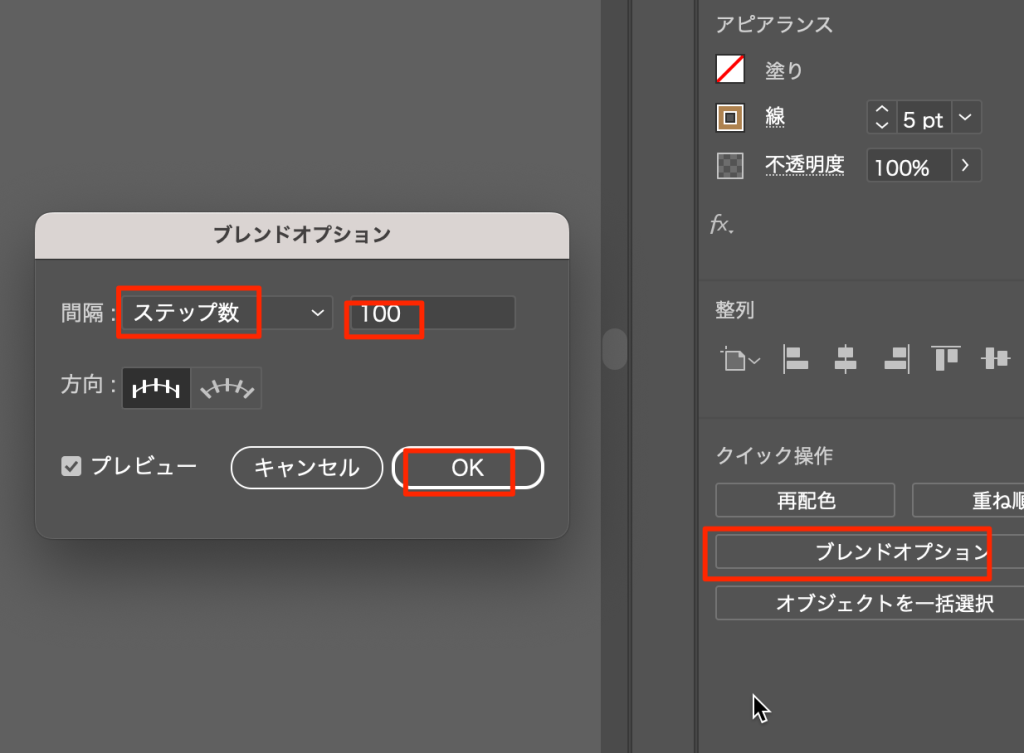1024x753 pixels.
Task: Click the fx effects icon
Action: click(x=722, y=225)
